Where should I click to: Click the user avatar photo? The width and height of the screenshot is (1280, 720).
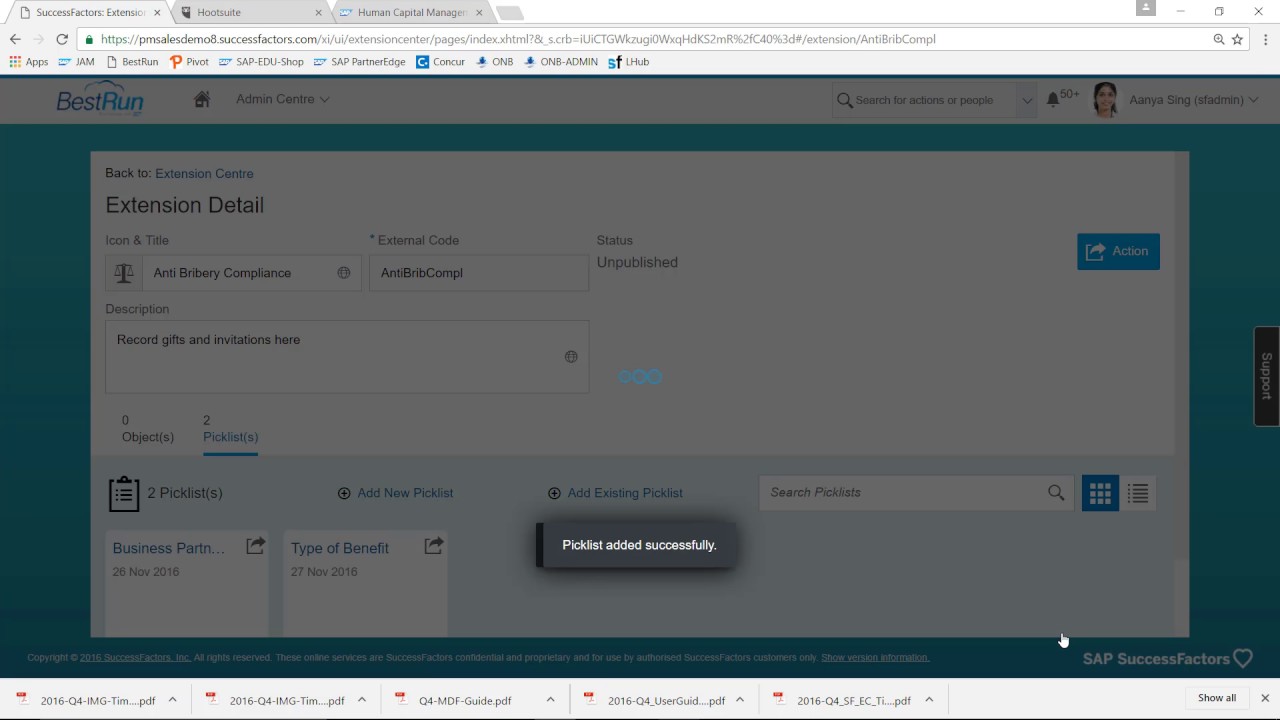pyautogui.click(x=1105, y=100)
